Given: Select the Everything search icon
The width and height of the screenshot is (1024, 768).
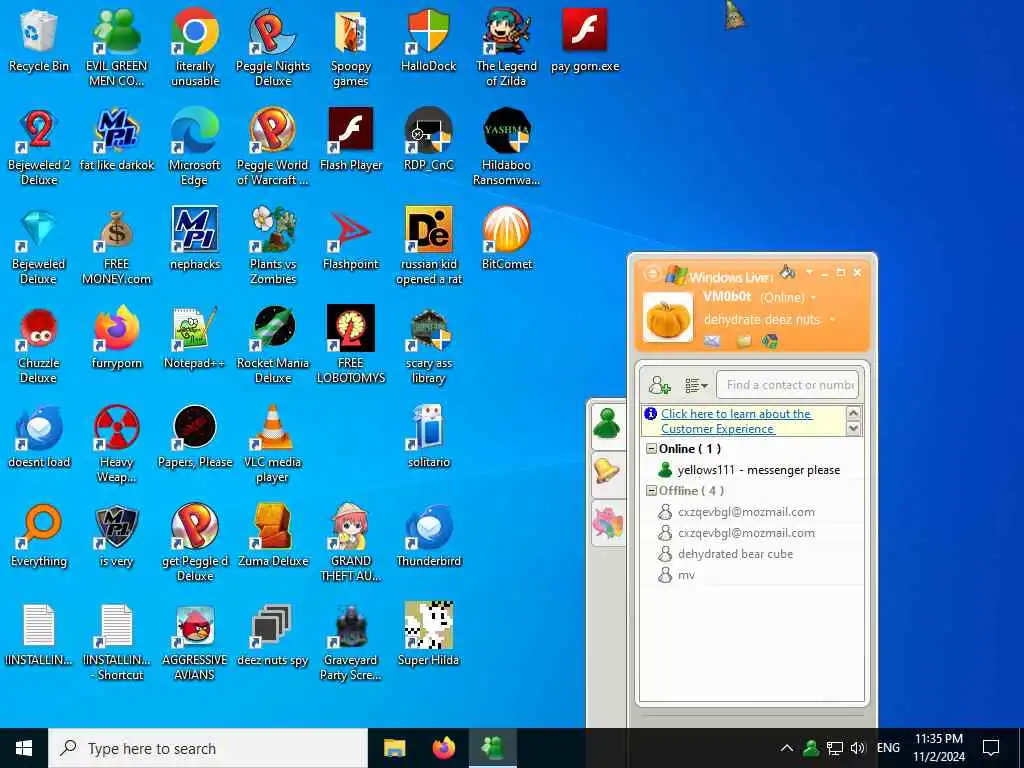Looking at the screenshot, I should (39, 536).
